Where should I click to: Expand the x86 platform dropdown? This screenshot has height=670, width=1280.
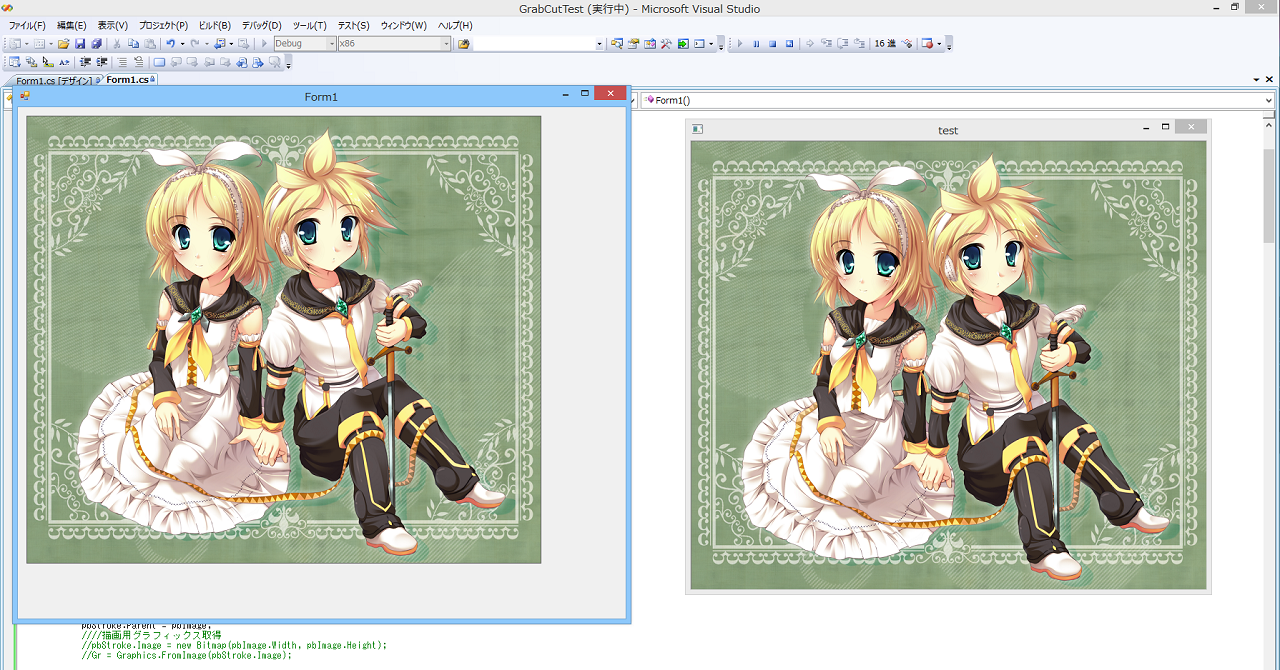coord(394,44)
